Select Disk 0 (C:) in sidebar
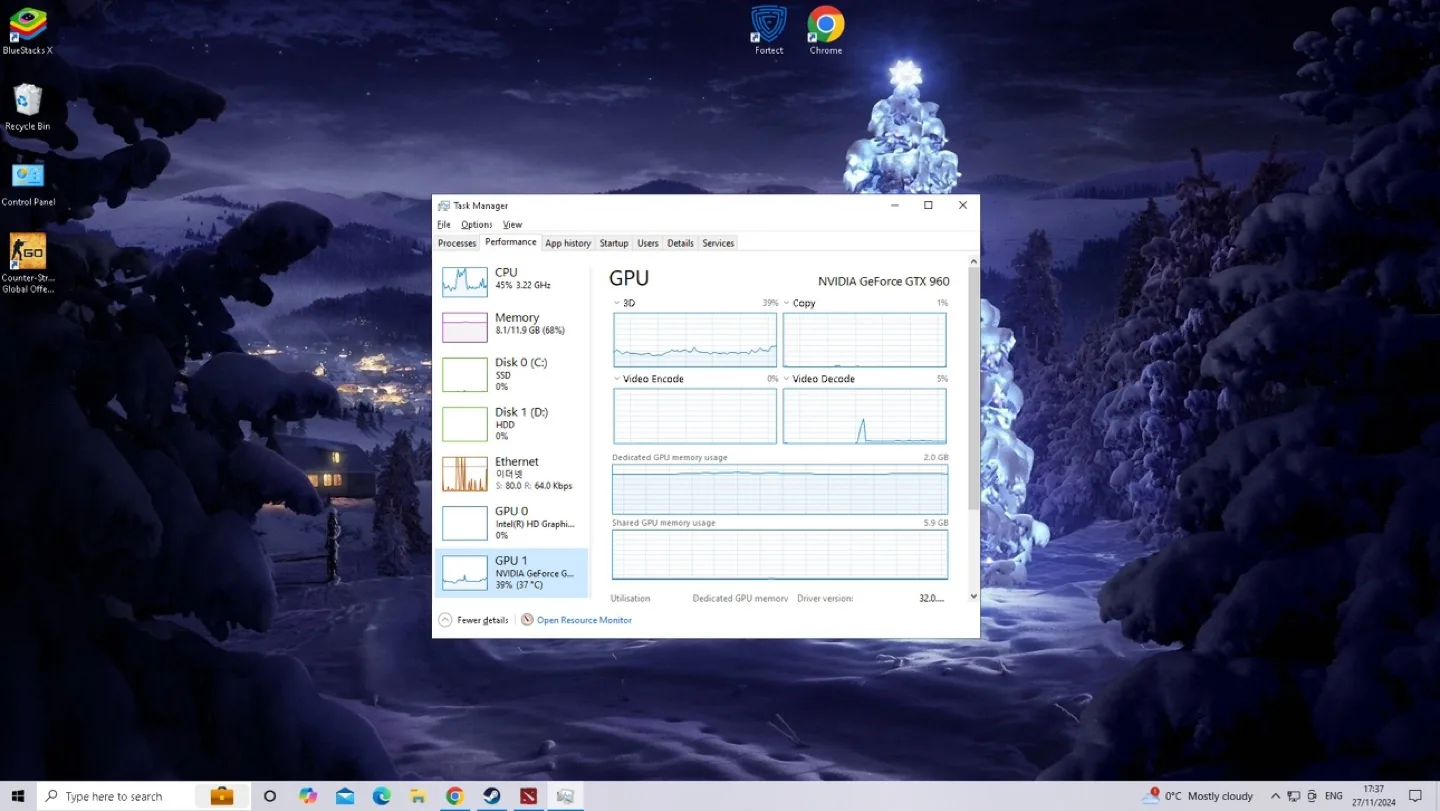 [512, 374]
